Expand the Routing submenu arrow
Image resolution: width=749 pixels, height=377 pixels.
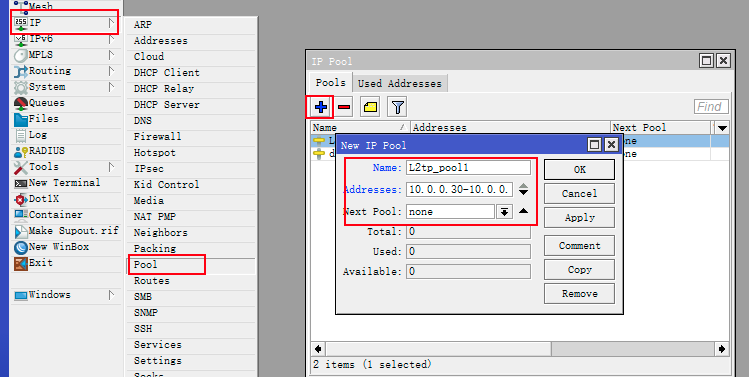111,71
